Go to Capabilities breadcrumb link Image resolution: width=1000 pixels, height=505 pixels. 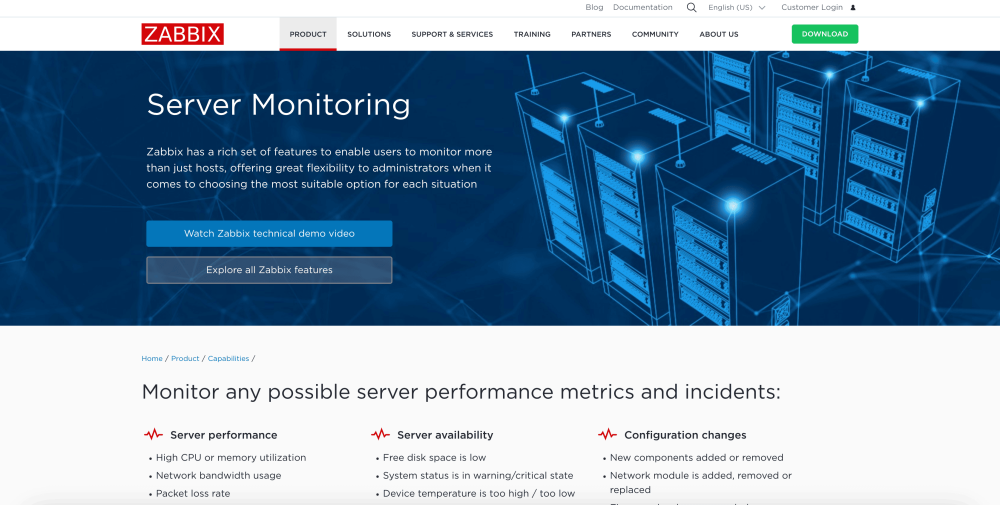[x=228, y=358]
